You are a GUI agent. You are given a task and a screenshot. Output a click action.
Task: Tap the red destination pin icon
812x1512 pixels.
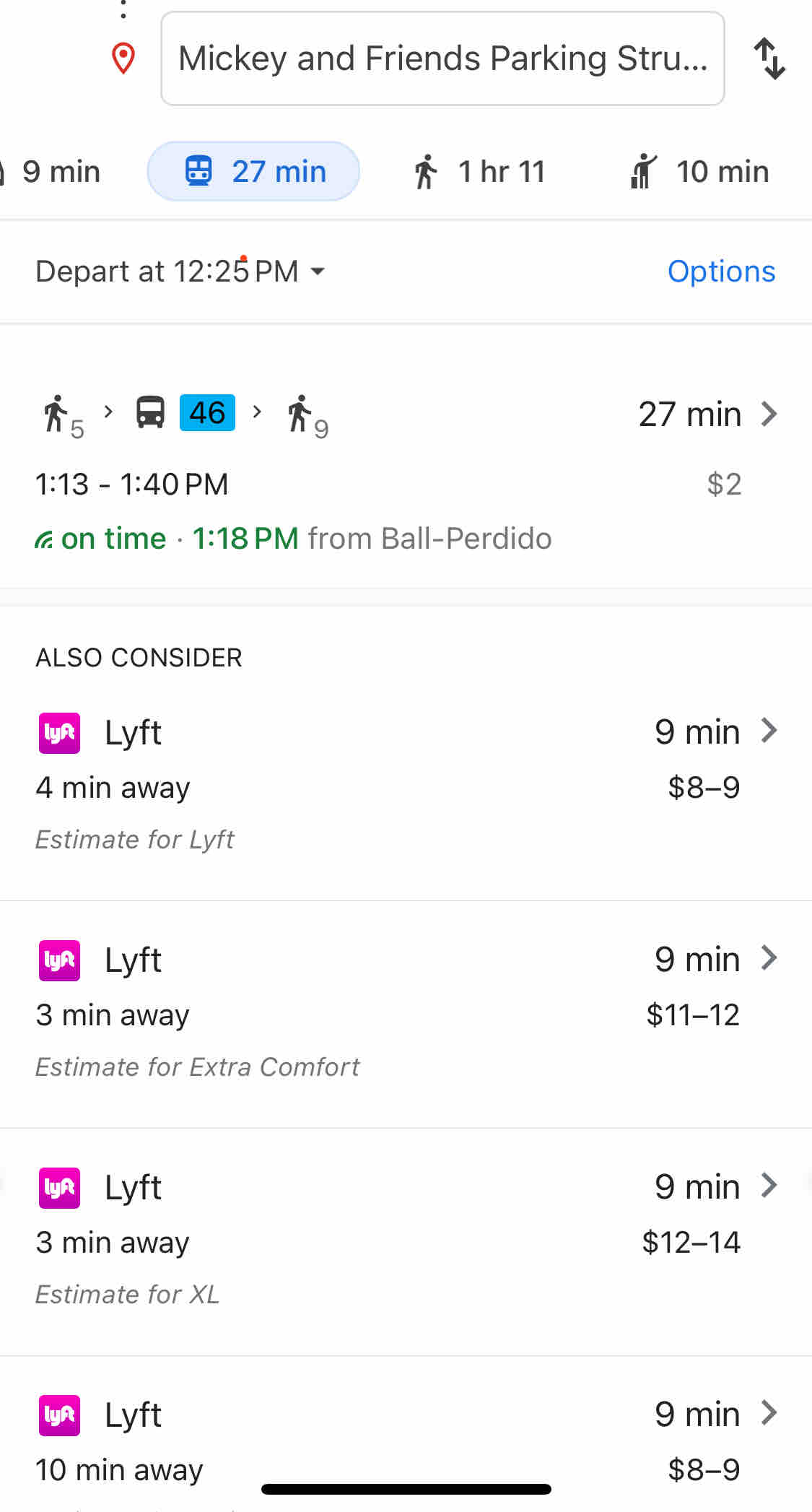[123, 58]
